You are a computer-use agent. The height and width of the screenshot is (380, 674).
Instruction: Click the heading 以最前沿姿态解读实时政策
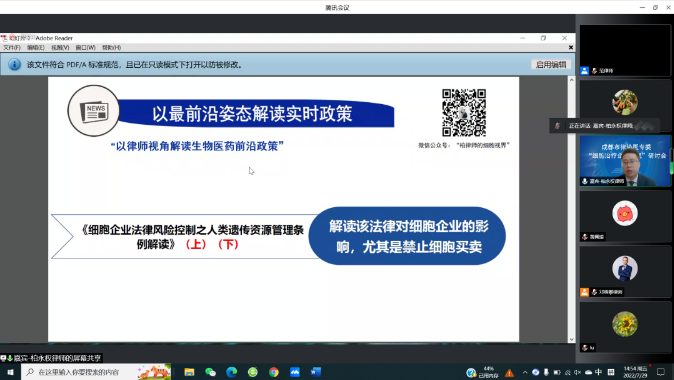(x=252, y=114)
